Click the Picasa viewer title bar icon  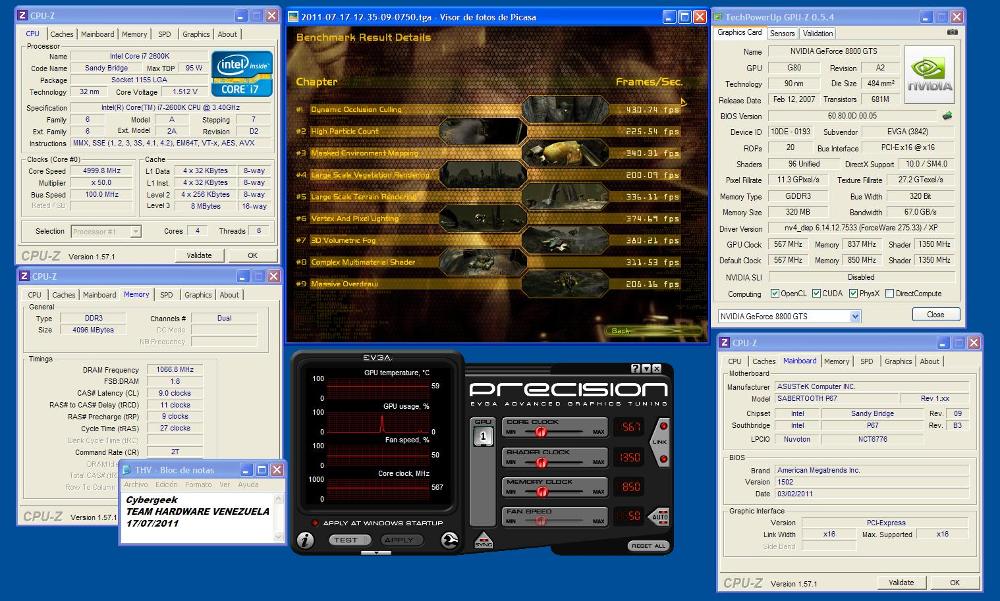coord(293,17)
